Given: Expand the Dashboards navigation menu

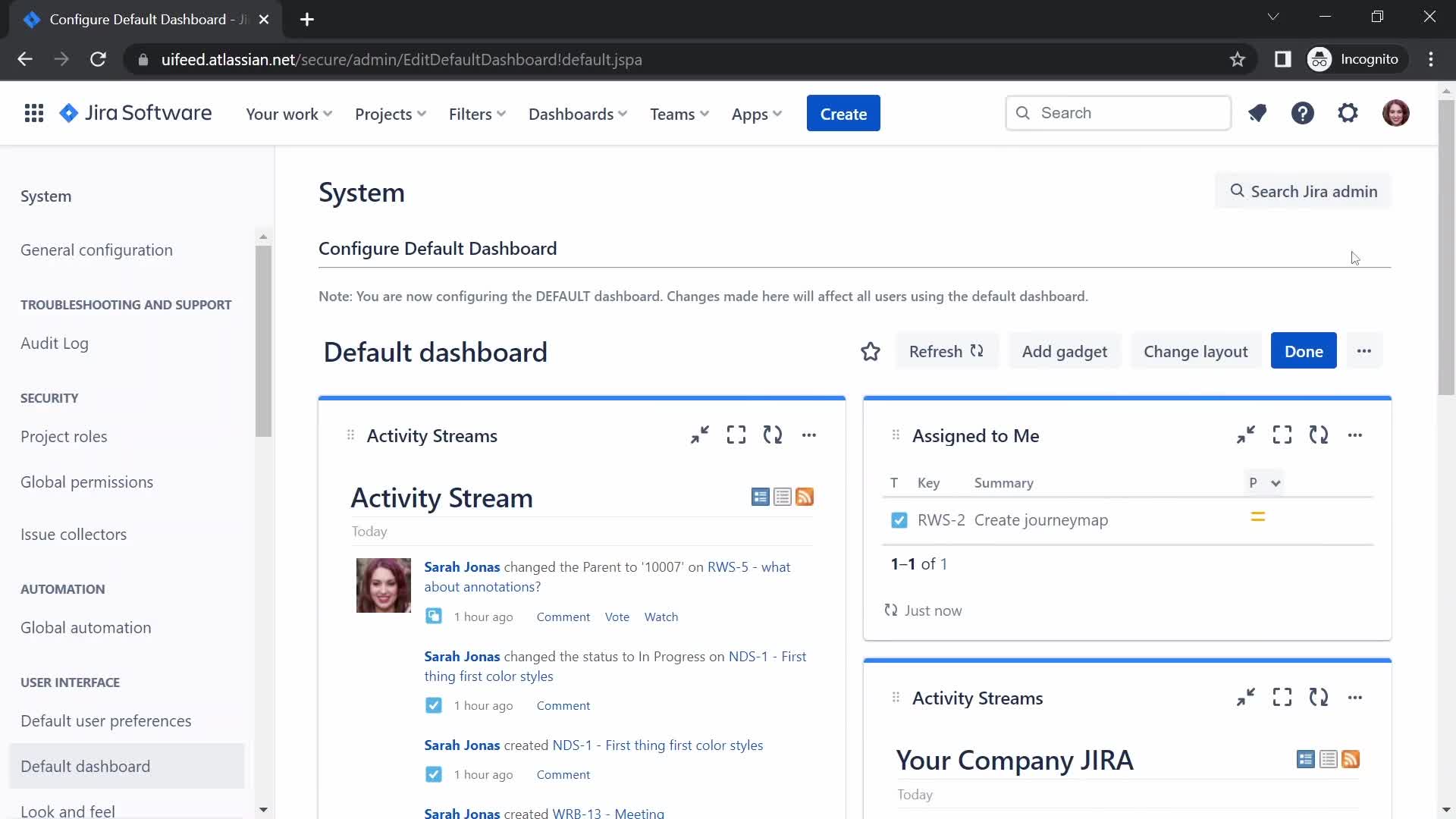Looking at the screenshot, I should coord(577,114).
